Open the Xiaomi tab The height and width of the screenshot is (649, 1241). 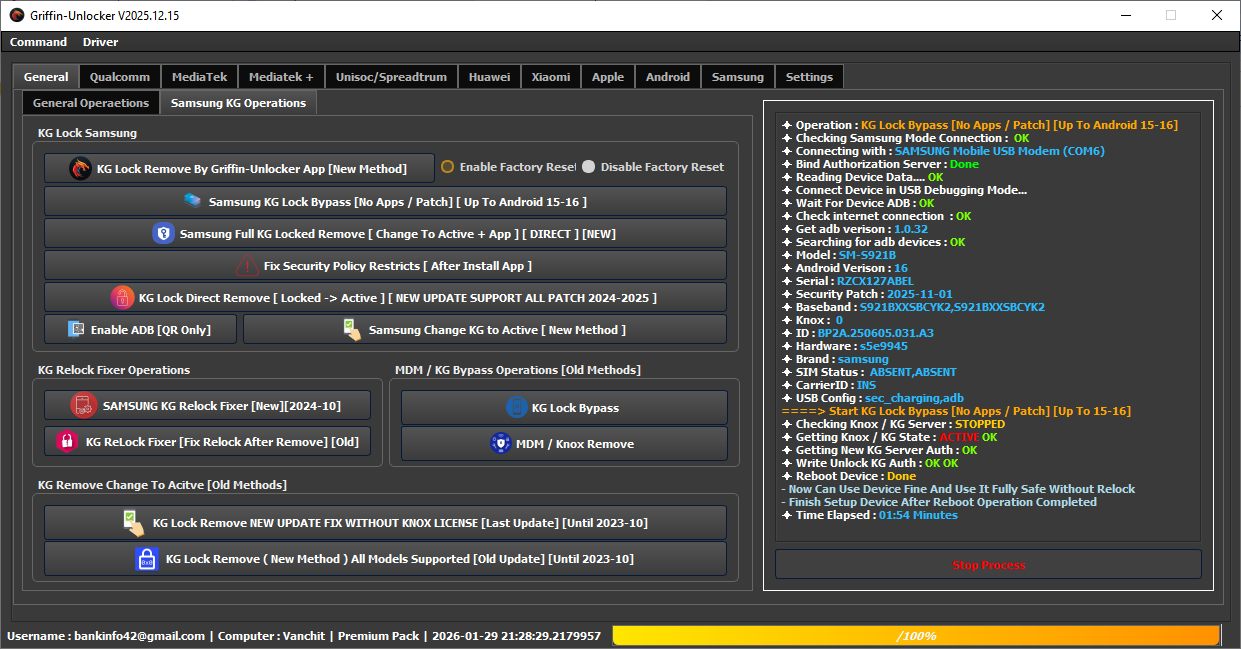tap(551, 77)
